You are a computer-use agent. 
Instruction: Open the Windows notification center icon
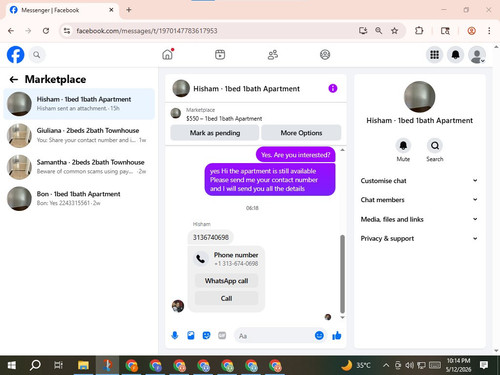click(x=484, y=365)
